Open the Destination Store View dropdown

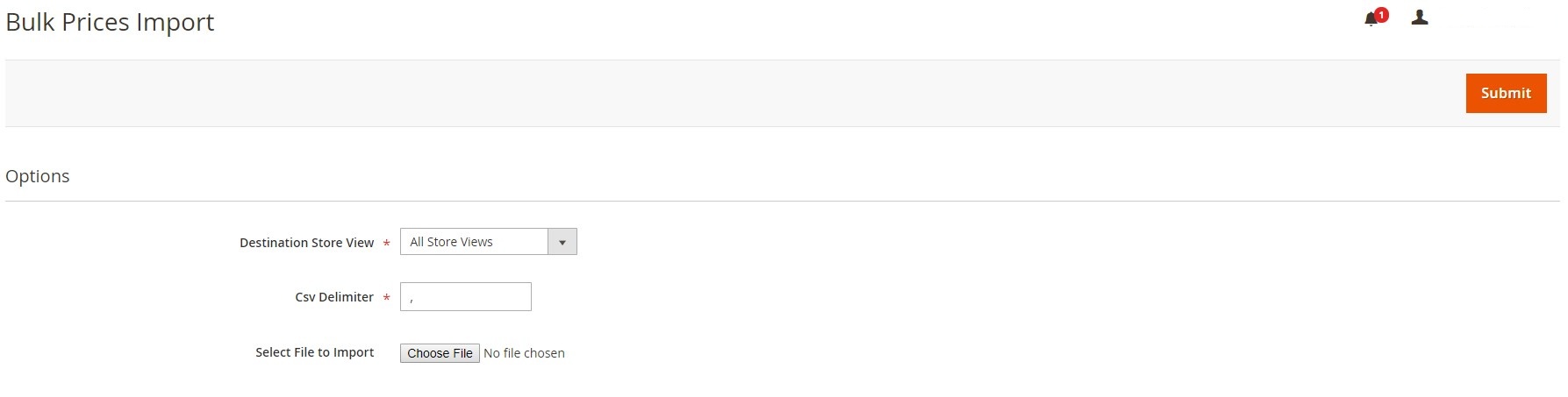(475, 242)
